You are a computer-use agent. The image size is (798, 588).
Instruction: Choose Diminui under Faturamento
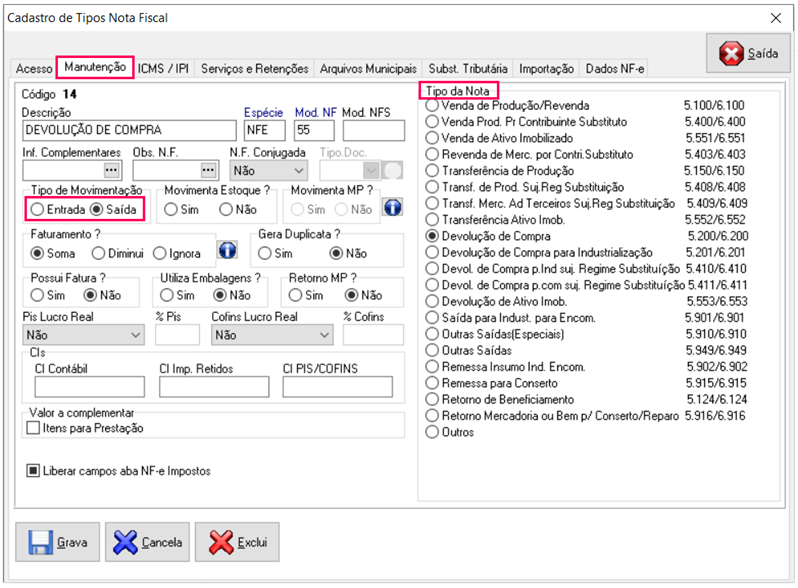coord(98,253)
